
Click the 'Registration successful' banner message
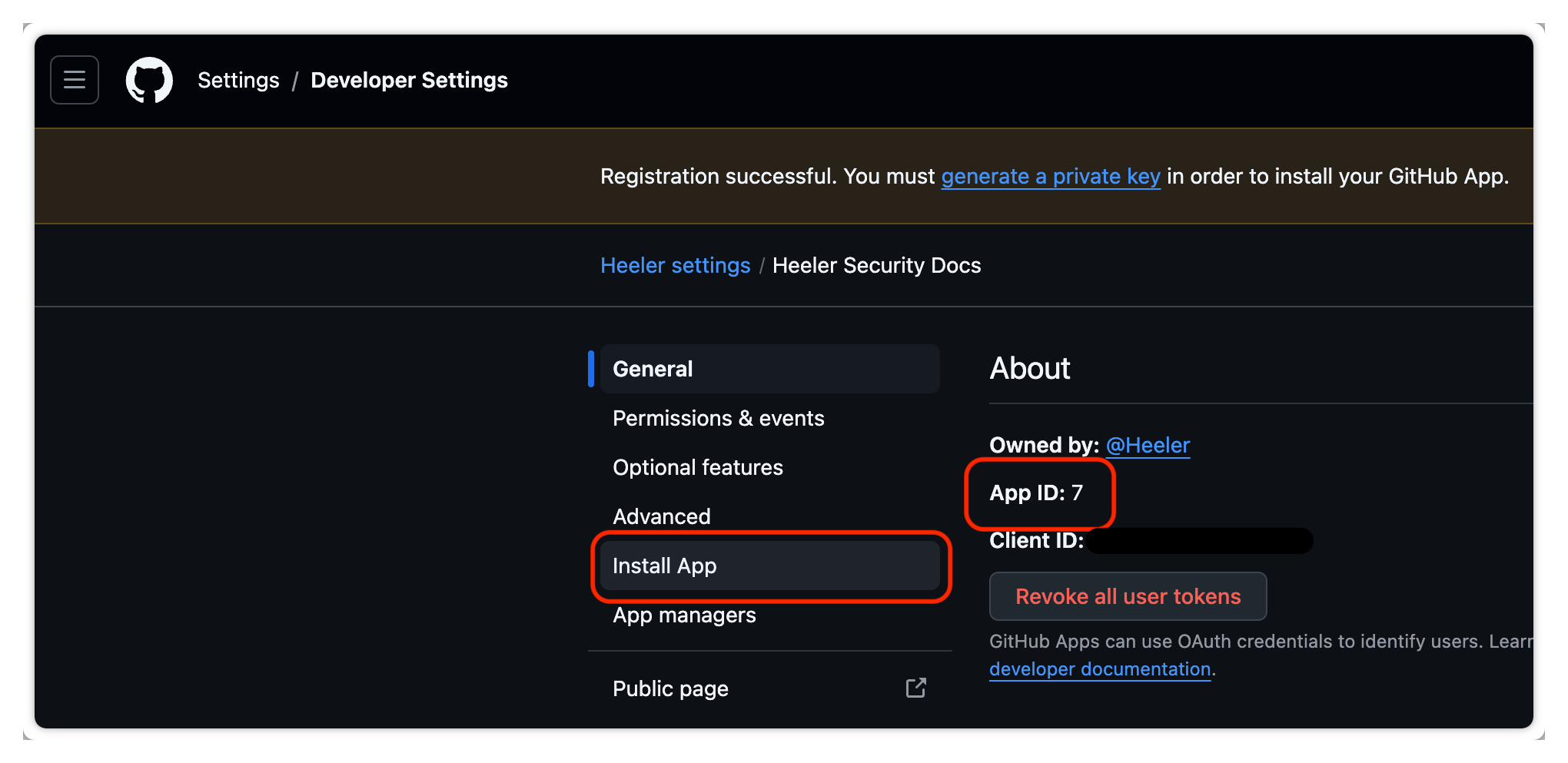(x=1055, y=177)
